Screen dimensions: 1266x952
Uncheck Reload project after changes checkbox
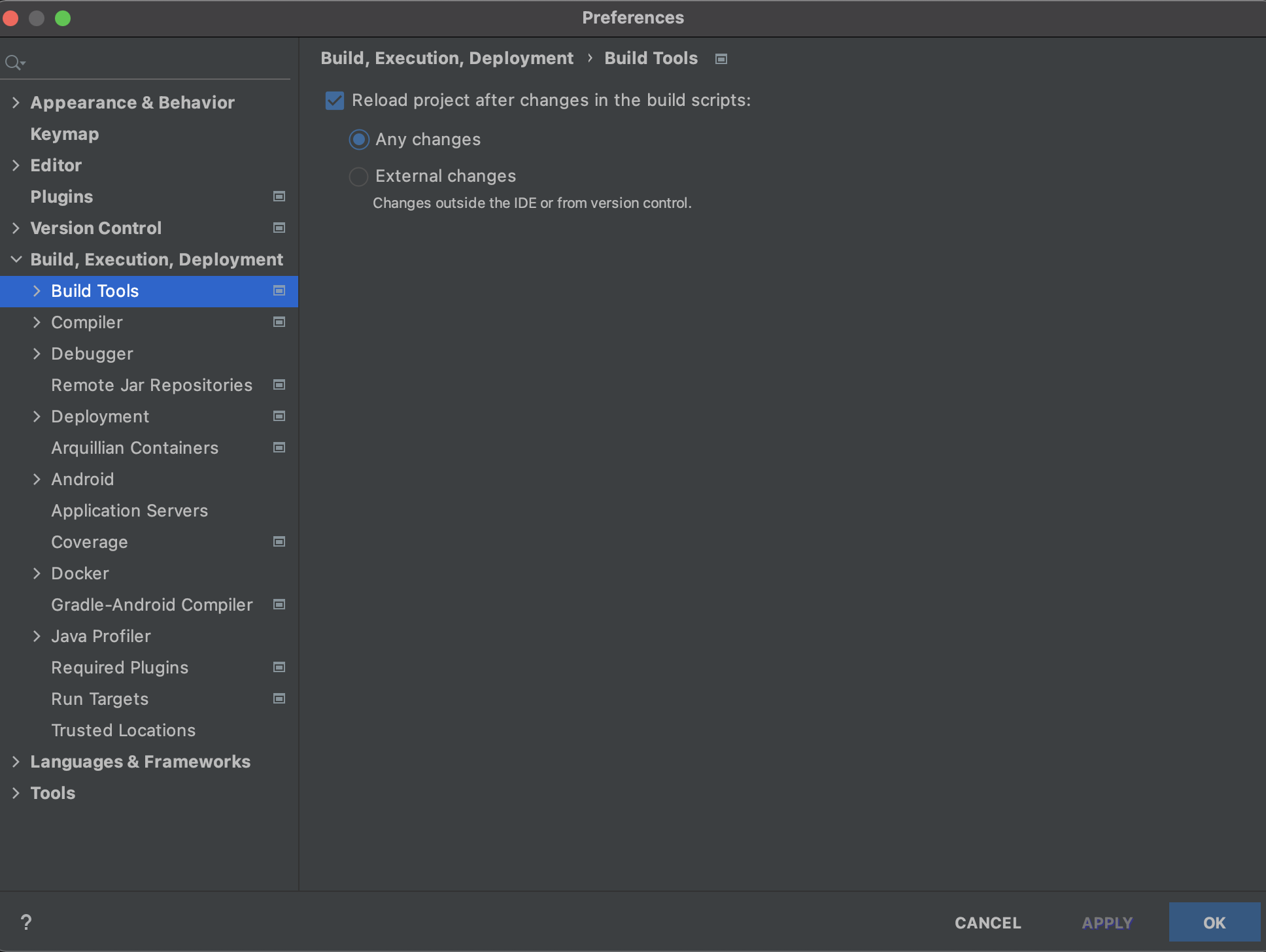click(335, 101)
